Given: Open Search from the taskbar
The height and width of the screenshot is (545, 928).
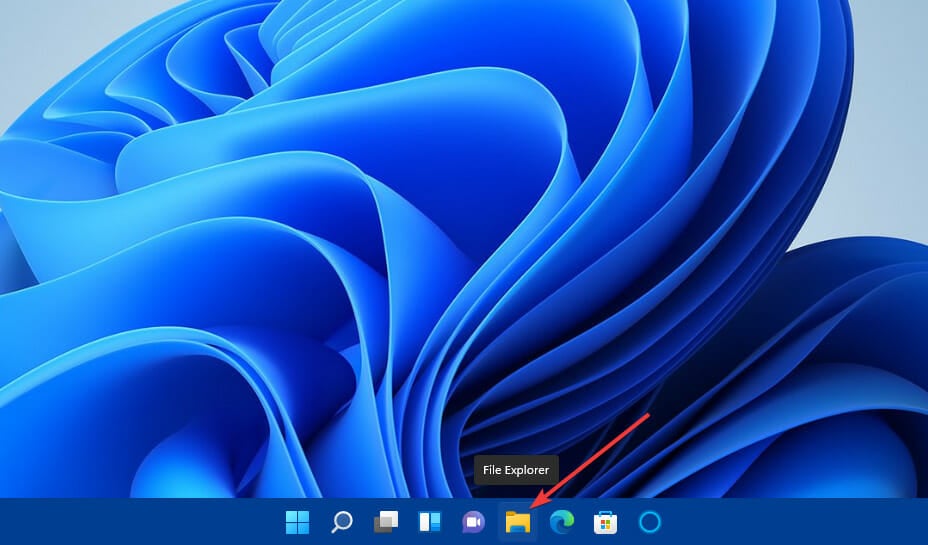Looking at the screenshot, I should pos(341,522).
